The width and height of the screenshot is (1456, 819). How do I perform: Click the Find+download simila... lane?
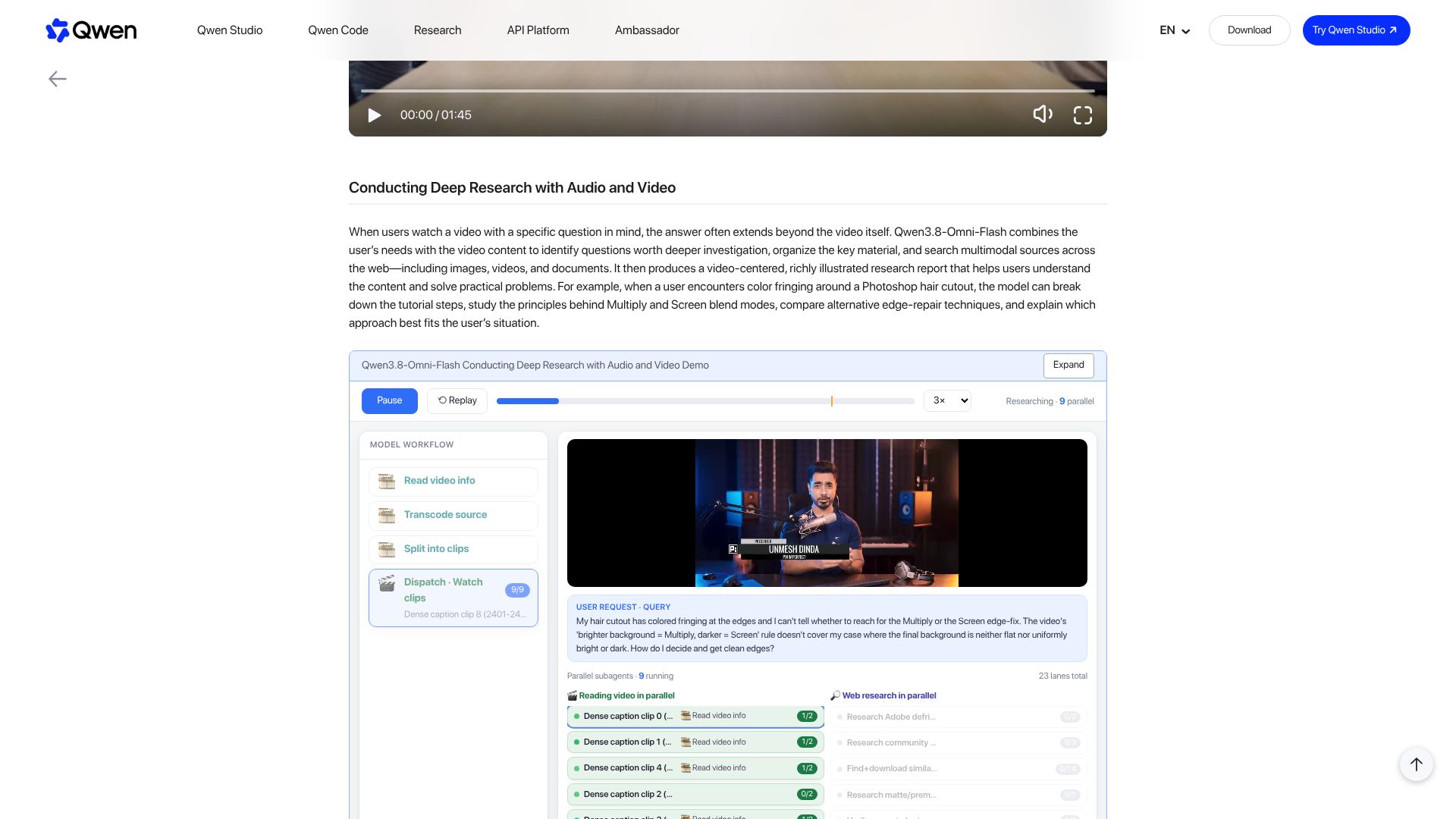[959, 769]
